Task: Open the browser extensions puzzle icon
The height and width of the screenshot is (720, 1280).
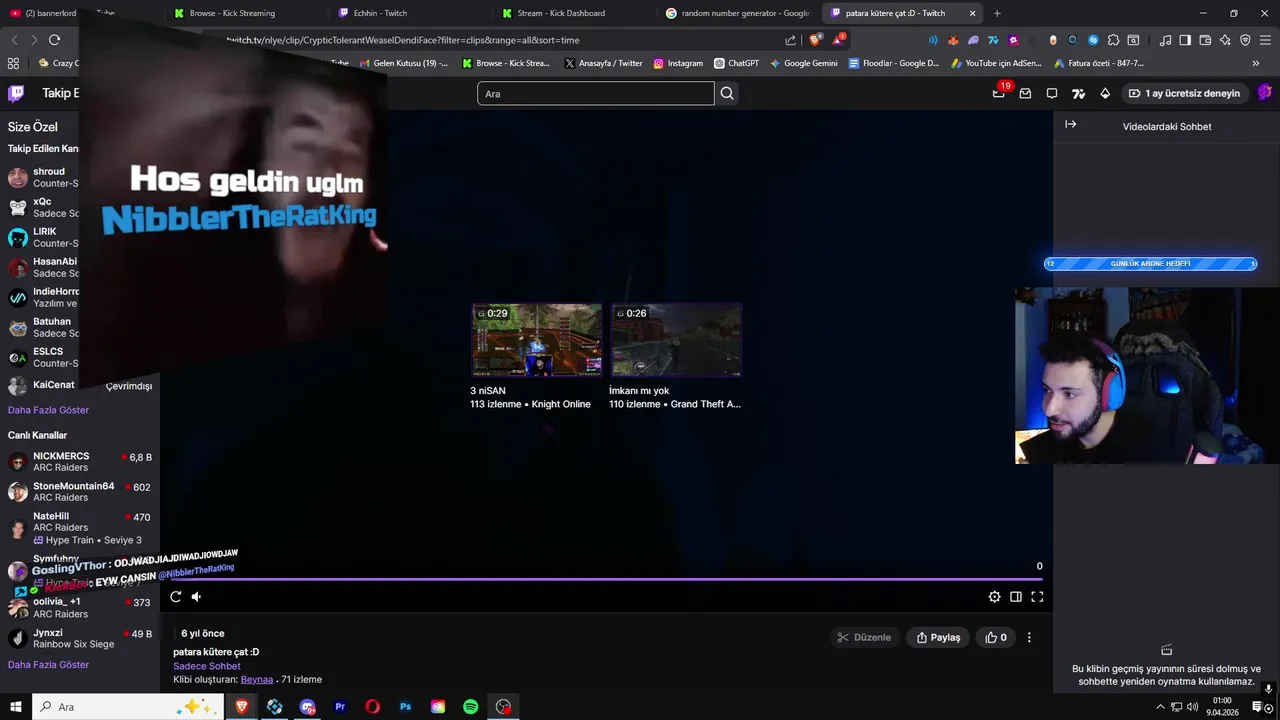Action: click(1113, 40)
